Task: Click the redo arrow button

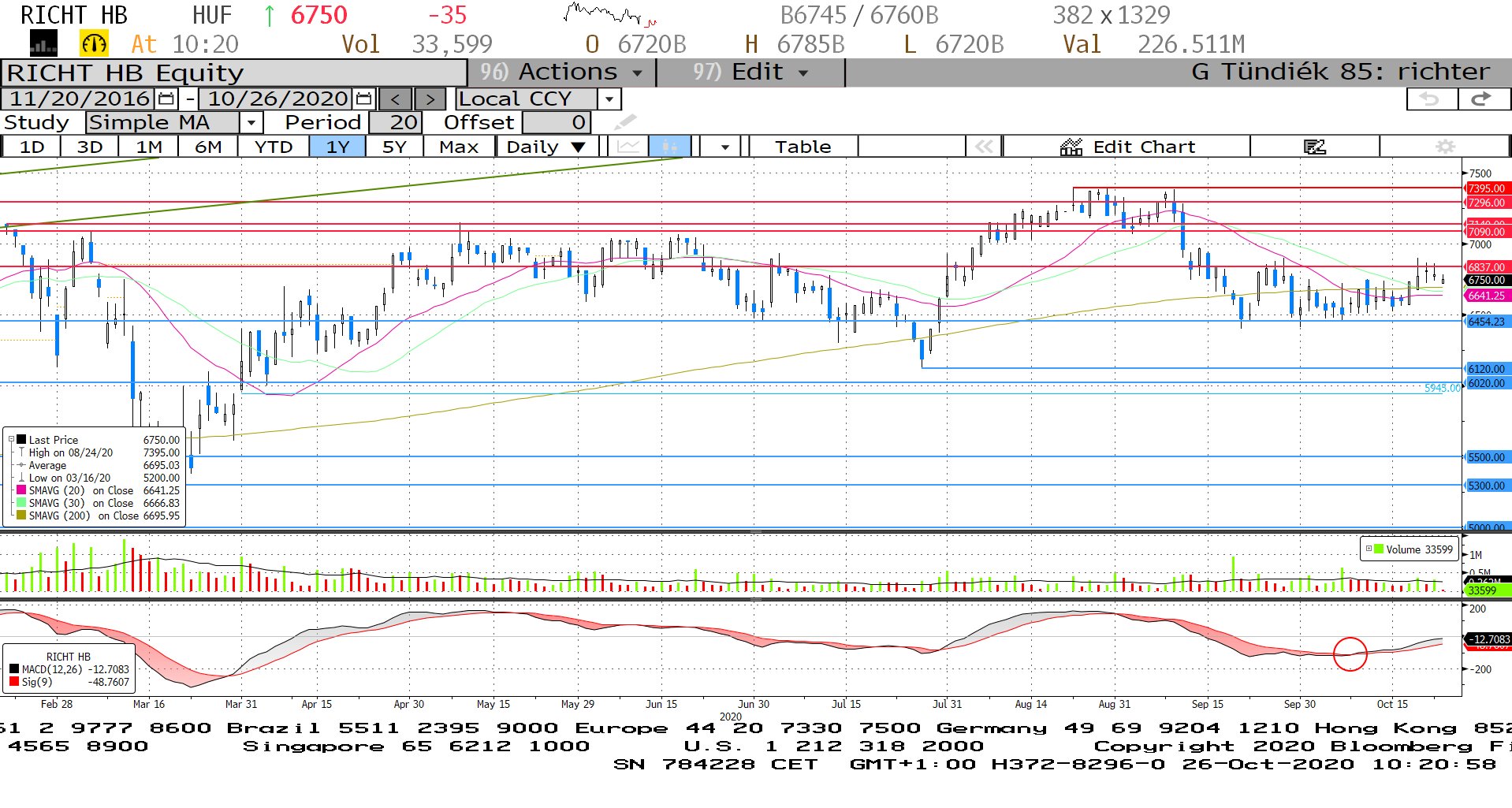Action: click(x=1483, y=99)
